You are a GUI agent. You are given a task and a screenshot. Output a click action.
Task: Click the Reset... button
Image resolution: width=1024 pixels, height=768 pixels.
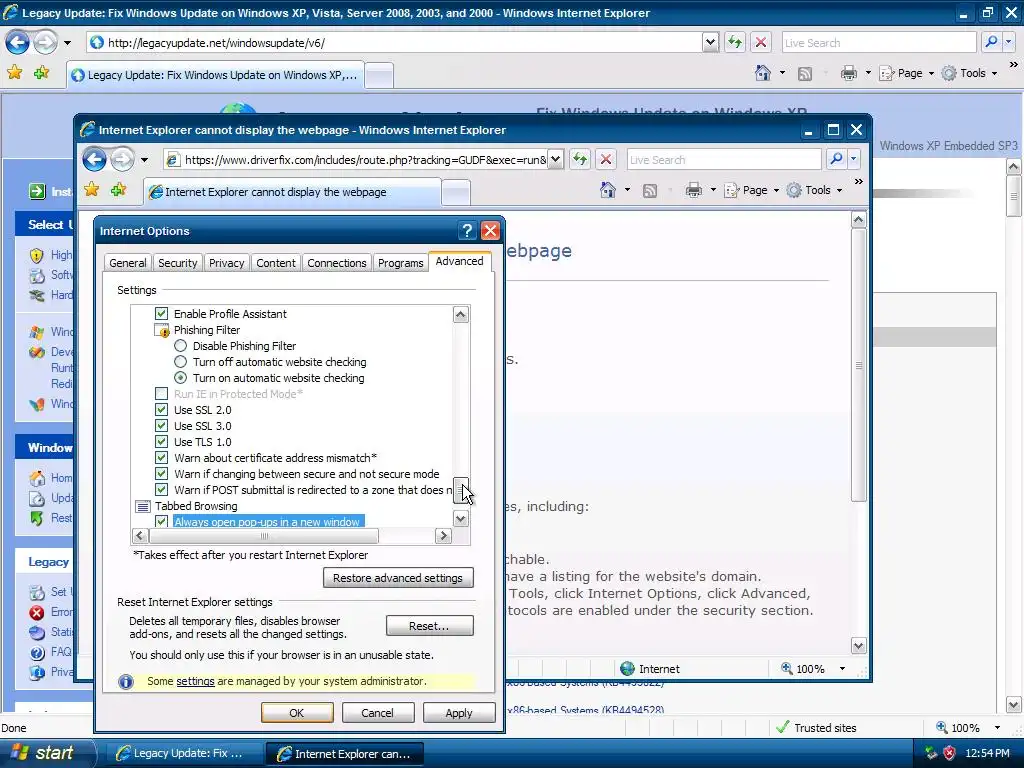pyautogui.click(x=429, y=626)
